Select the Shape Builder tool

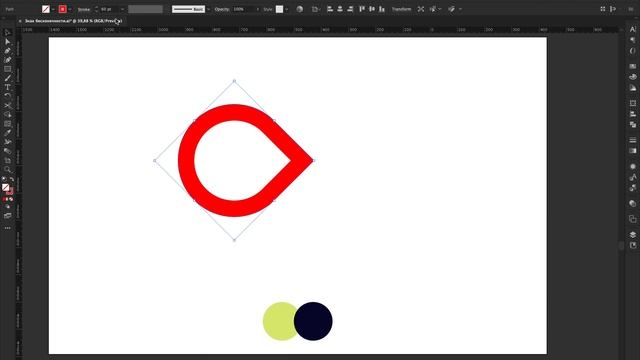(x=7, y=114)
